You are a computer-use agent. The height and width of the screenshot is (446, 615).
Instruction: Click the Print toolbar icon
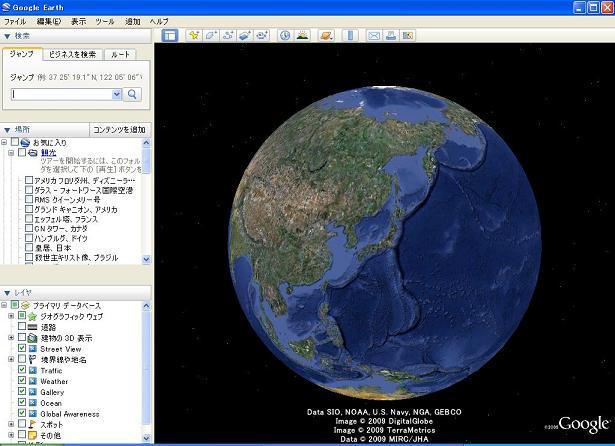pyautogui.click(x=391, y=36)
